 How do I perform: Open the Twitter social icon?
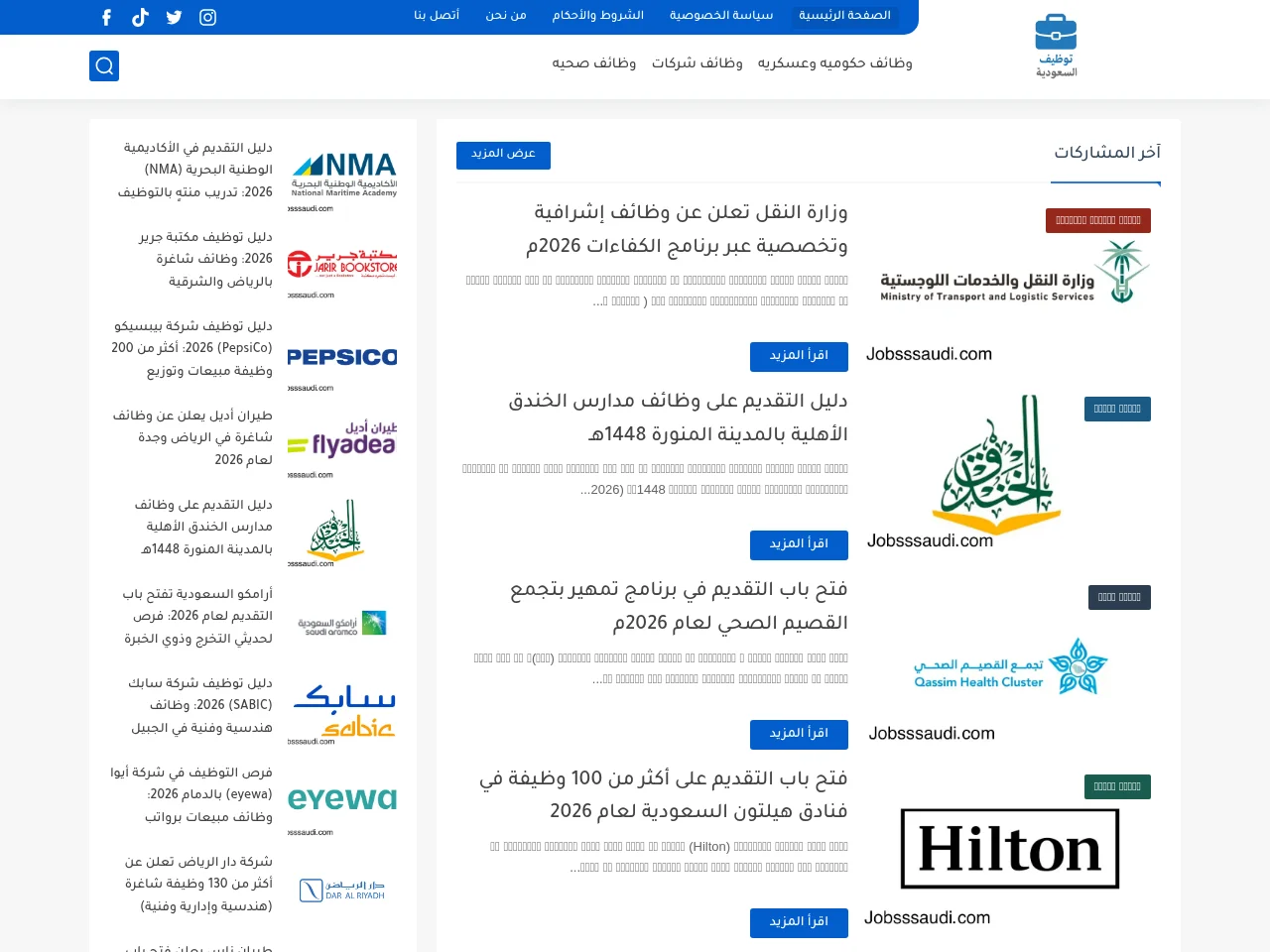174,17
